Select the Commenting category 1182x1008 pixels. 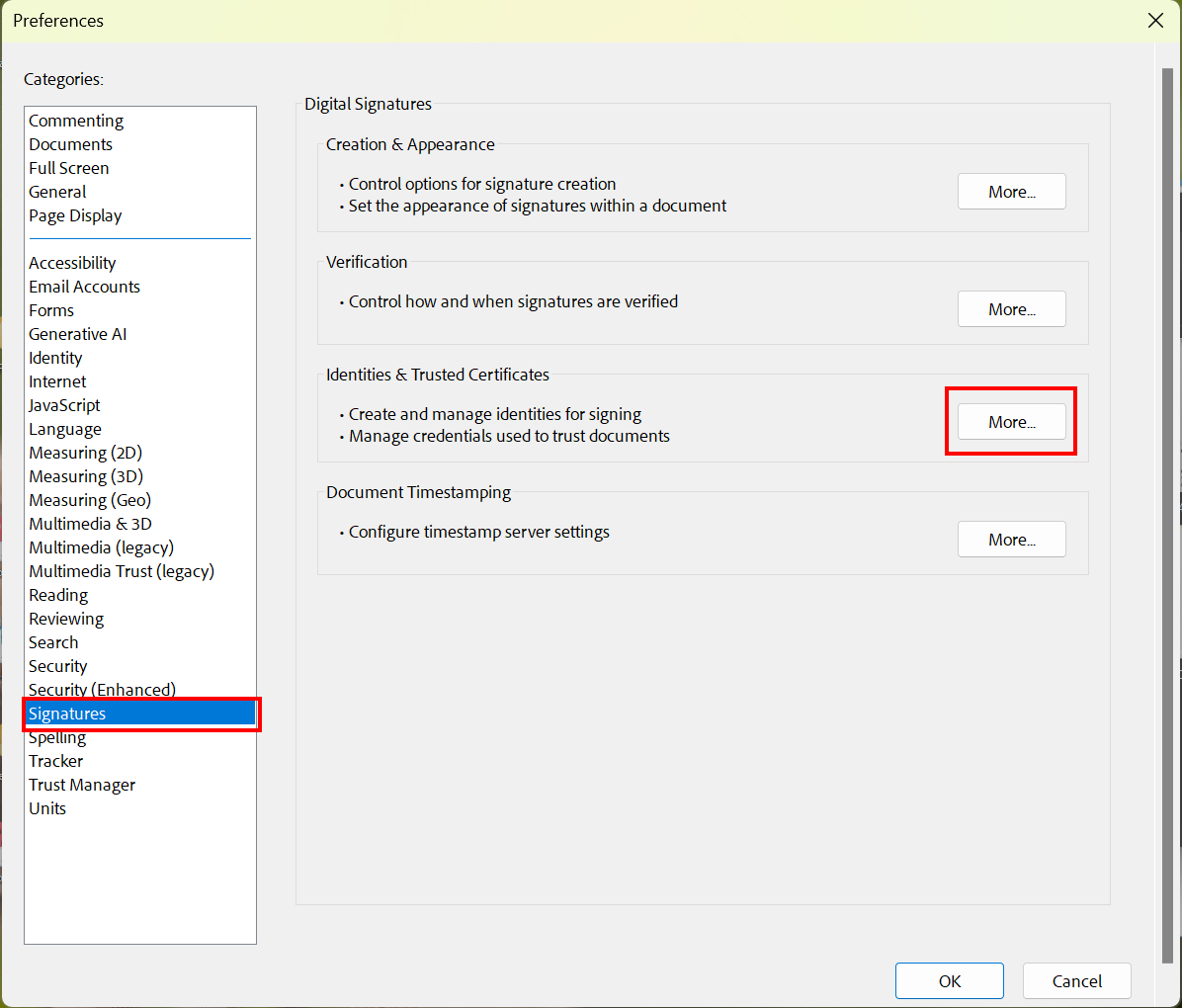click(76, 120)
